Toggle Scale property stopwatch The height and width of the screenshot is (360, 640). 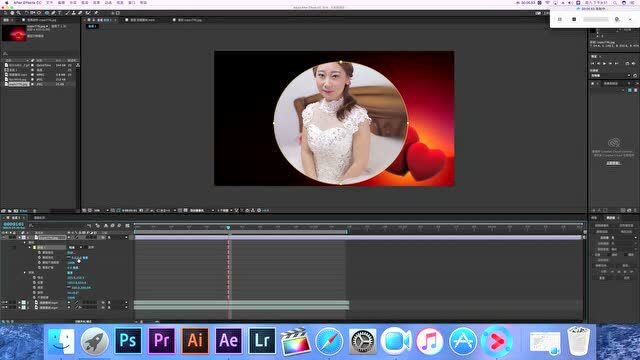(34, 287)
